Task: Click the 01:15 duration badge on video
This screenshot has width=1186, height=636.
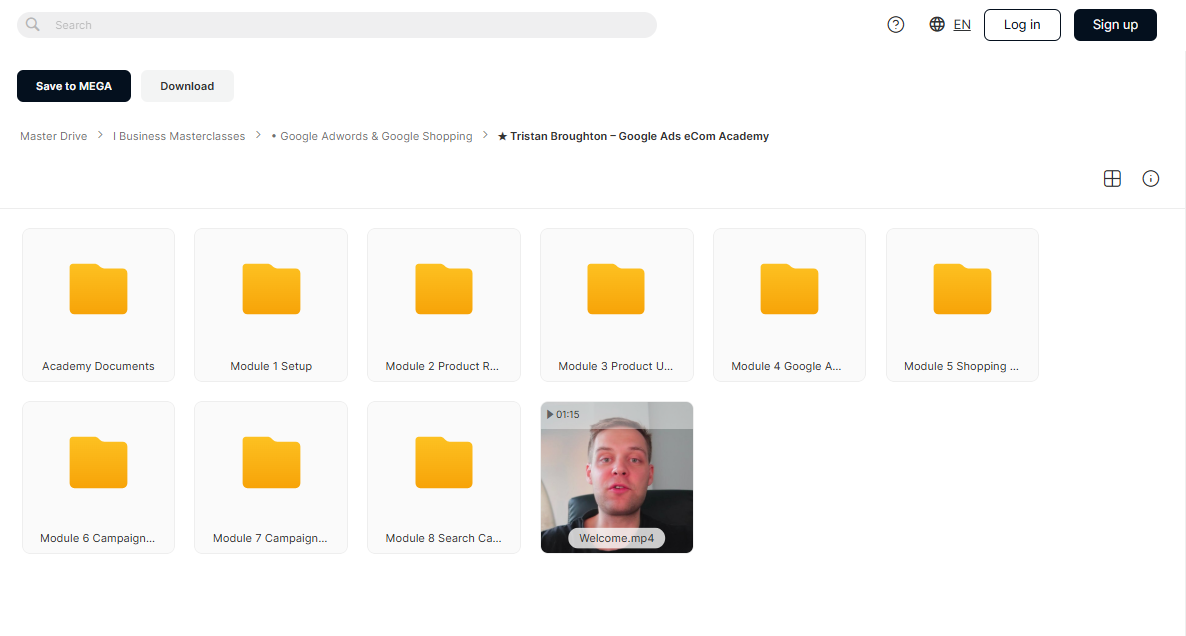Action: (x=563, y=414)
